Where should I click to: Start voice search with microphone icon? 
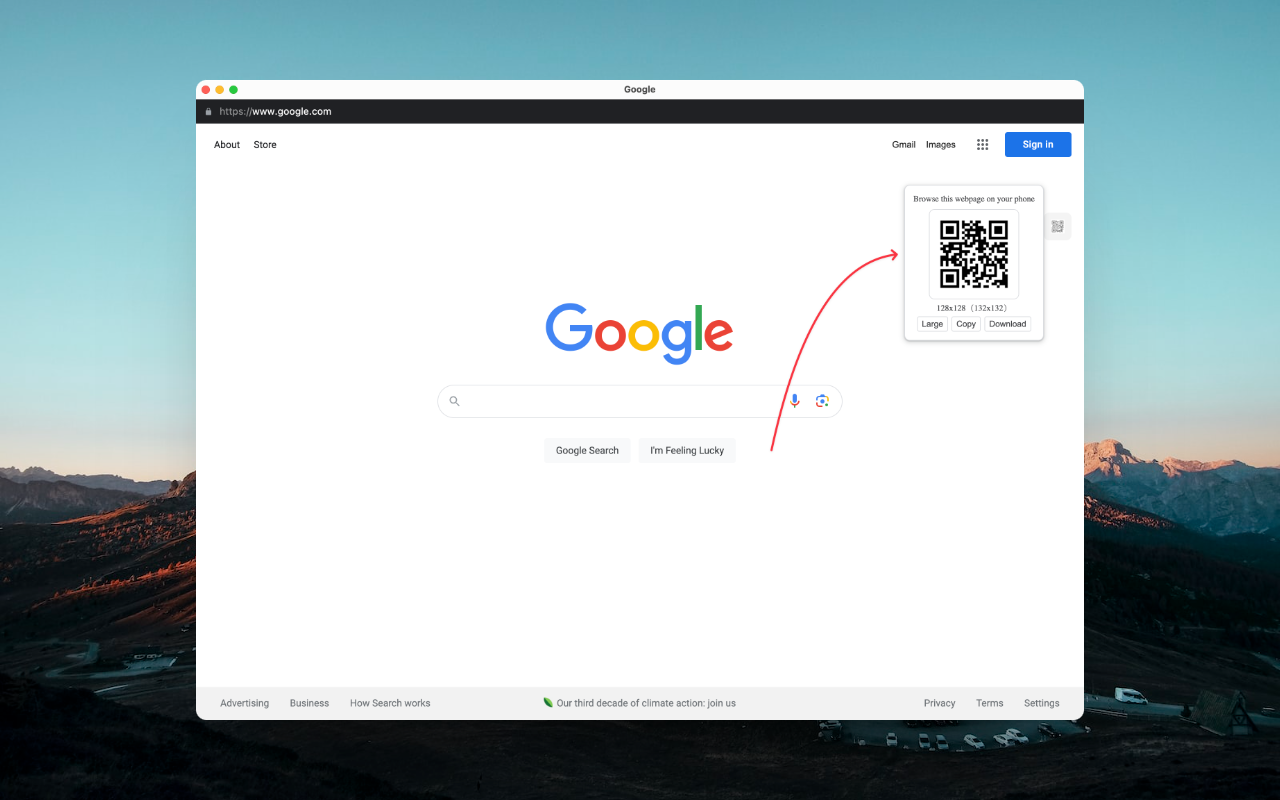point(795,401)
